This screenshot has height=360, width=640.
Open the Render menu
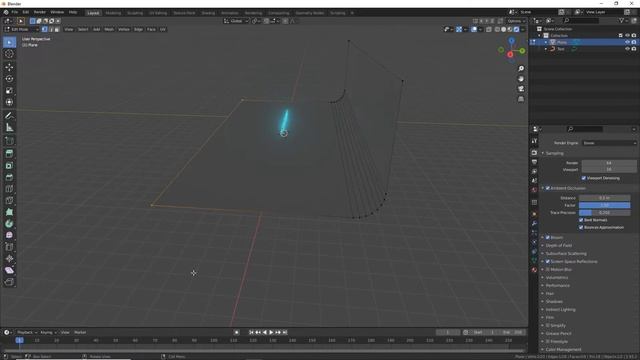click(40, 12)
